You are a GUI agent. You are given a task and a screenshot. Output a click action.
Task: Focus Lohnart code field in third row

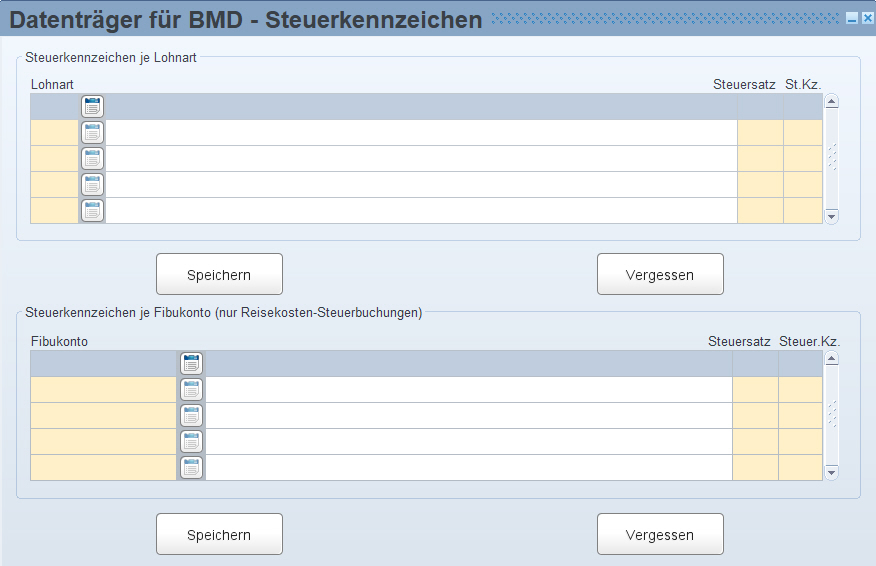pos(54,159)
